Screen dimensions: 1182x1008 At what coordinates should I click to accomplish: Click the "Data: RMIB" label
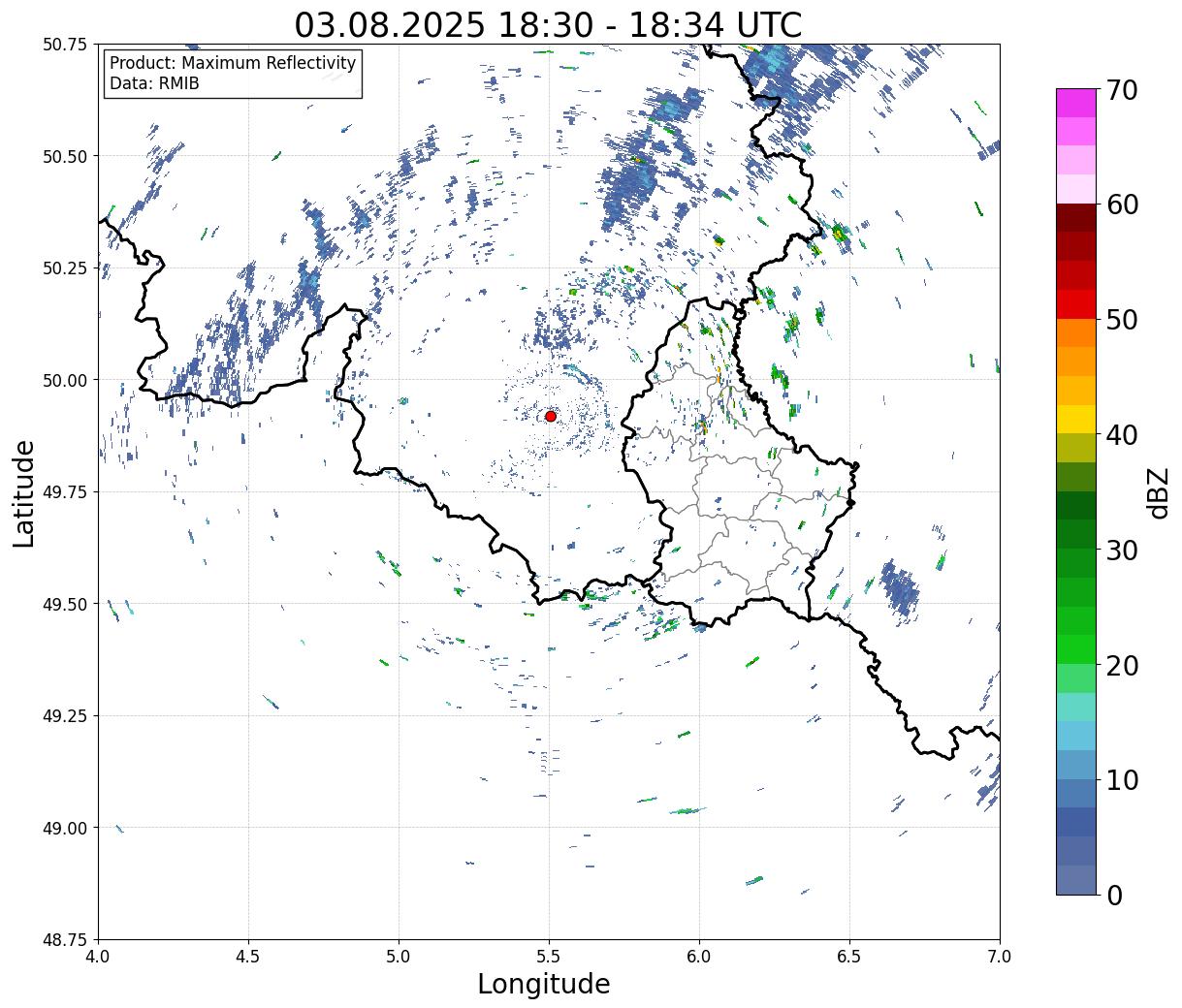tap(154, 84)
